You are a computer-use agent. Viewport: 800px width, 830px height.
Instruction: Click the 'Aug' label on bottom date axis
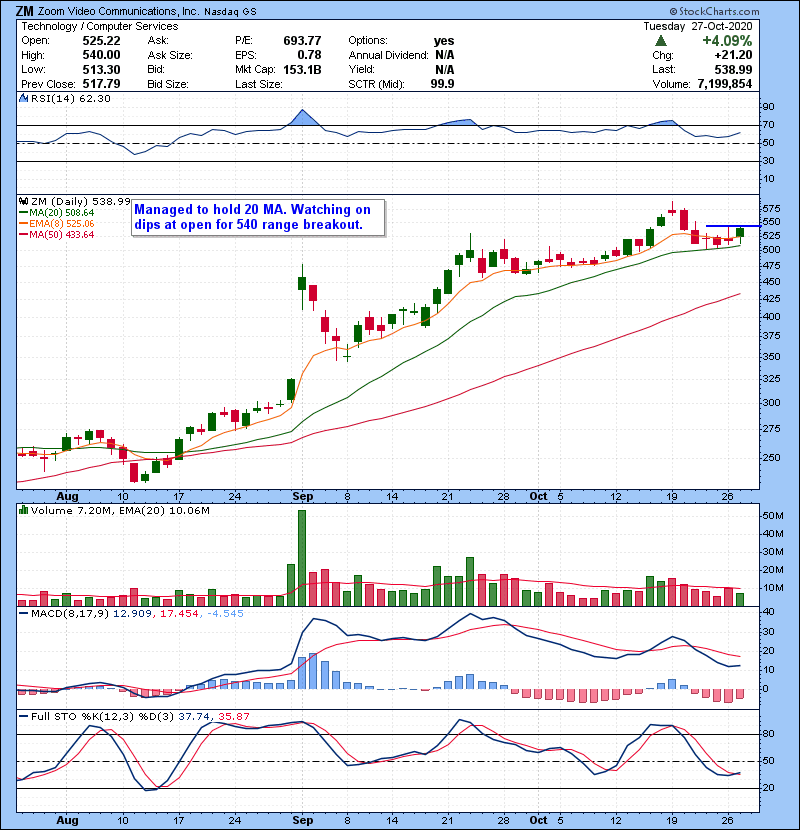click(x=67, y=820)
